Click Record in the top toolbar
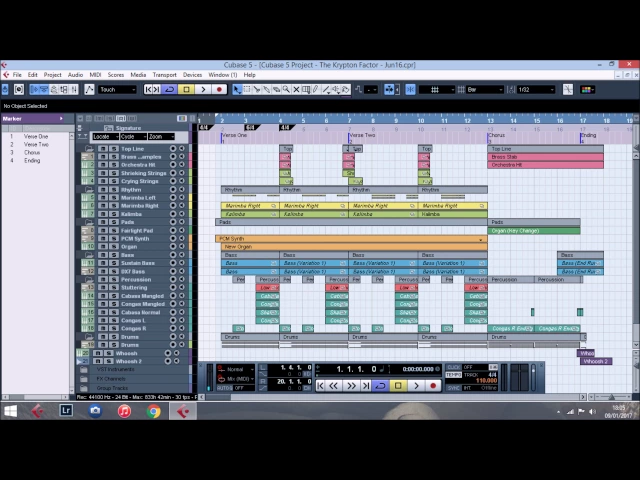Viewport: 640px width, 480px height. pos(219,89)
